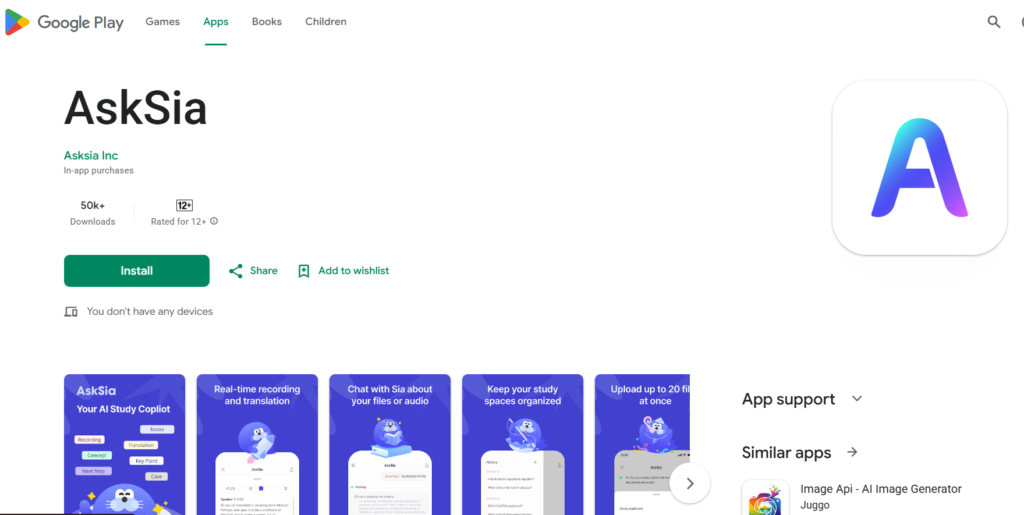Viewport: 1024px width, 515px height.
Task: Switch to the Books tab
Action: [266, 22]
